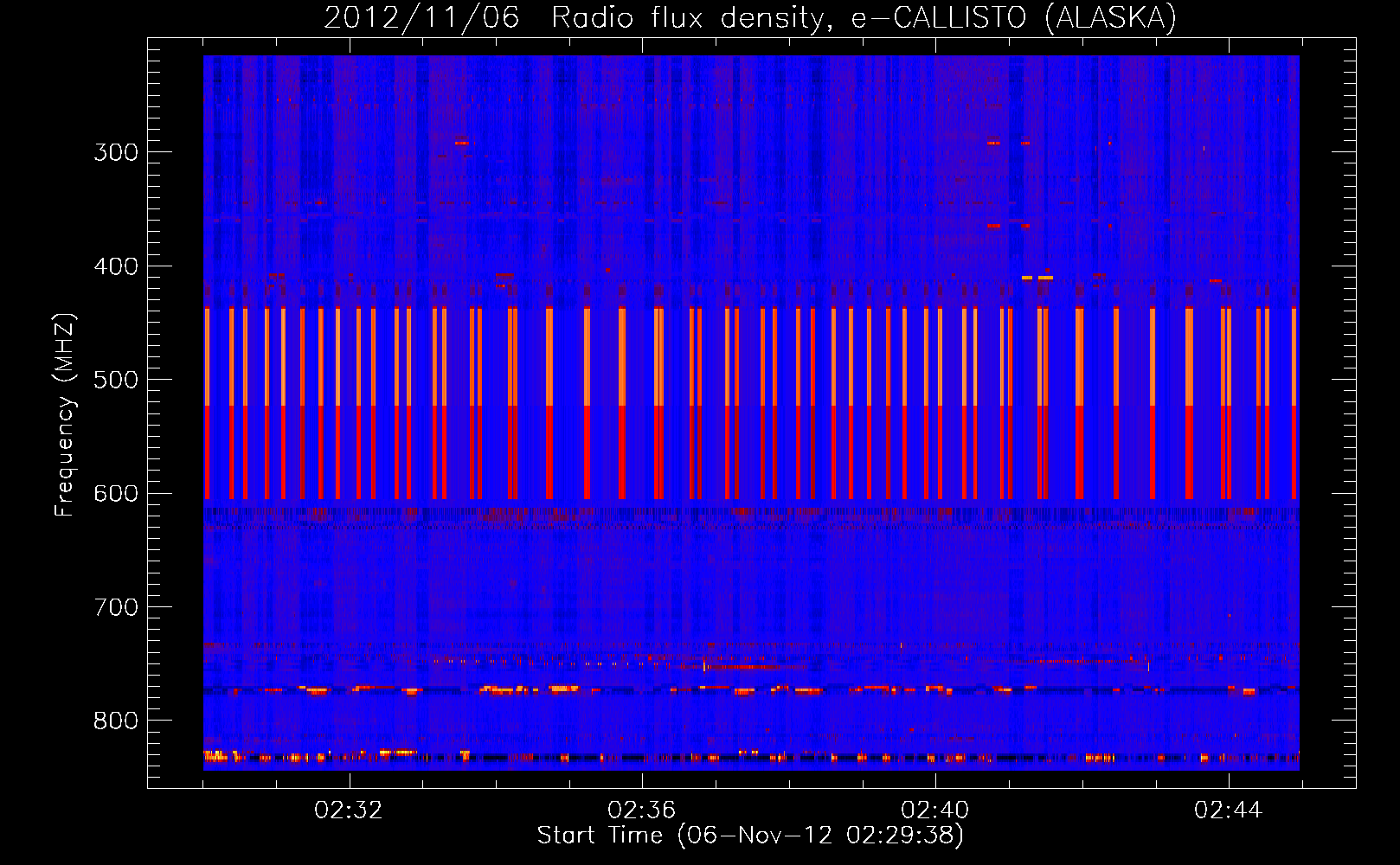The width and height of the screenshot is (1400, 865).
Task: Click the 700 frequency tick label
Action: pyautogui.click(x=116, y=607)
